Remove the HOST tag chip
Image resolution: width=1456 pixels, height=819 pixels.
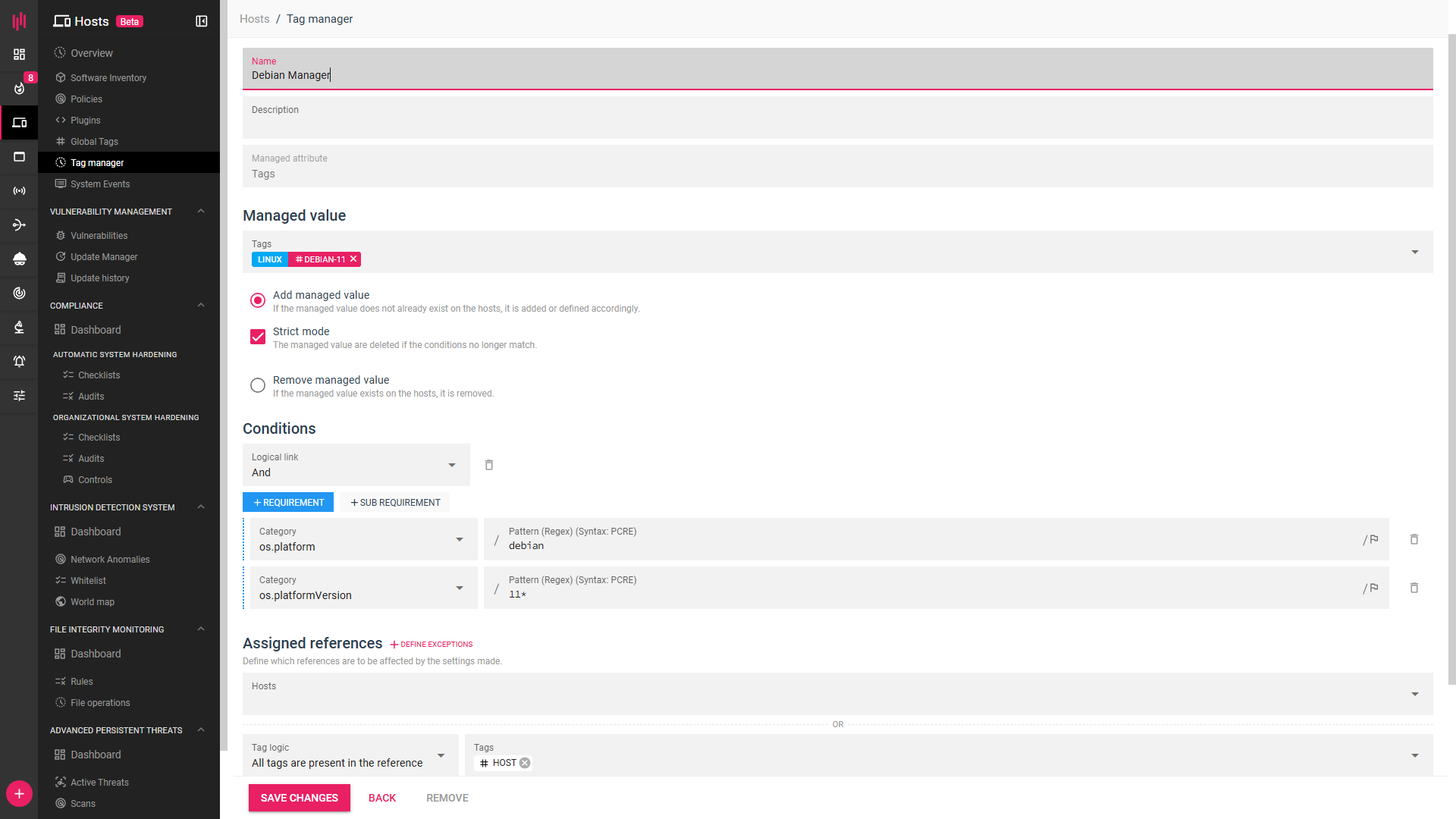pos(525,763)
